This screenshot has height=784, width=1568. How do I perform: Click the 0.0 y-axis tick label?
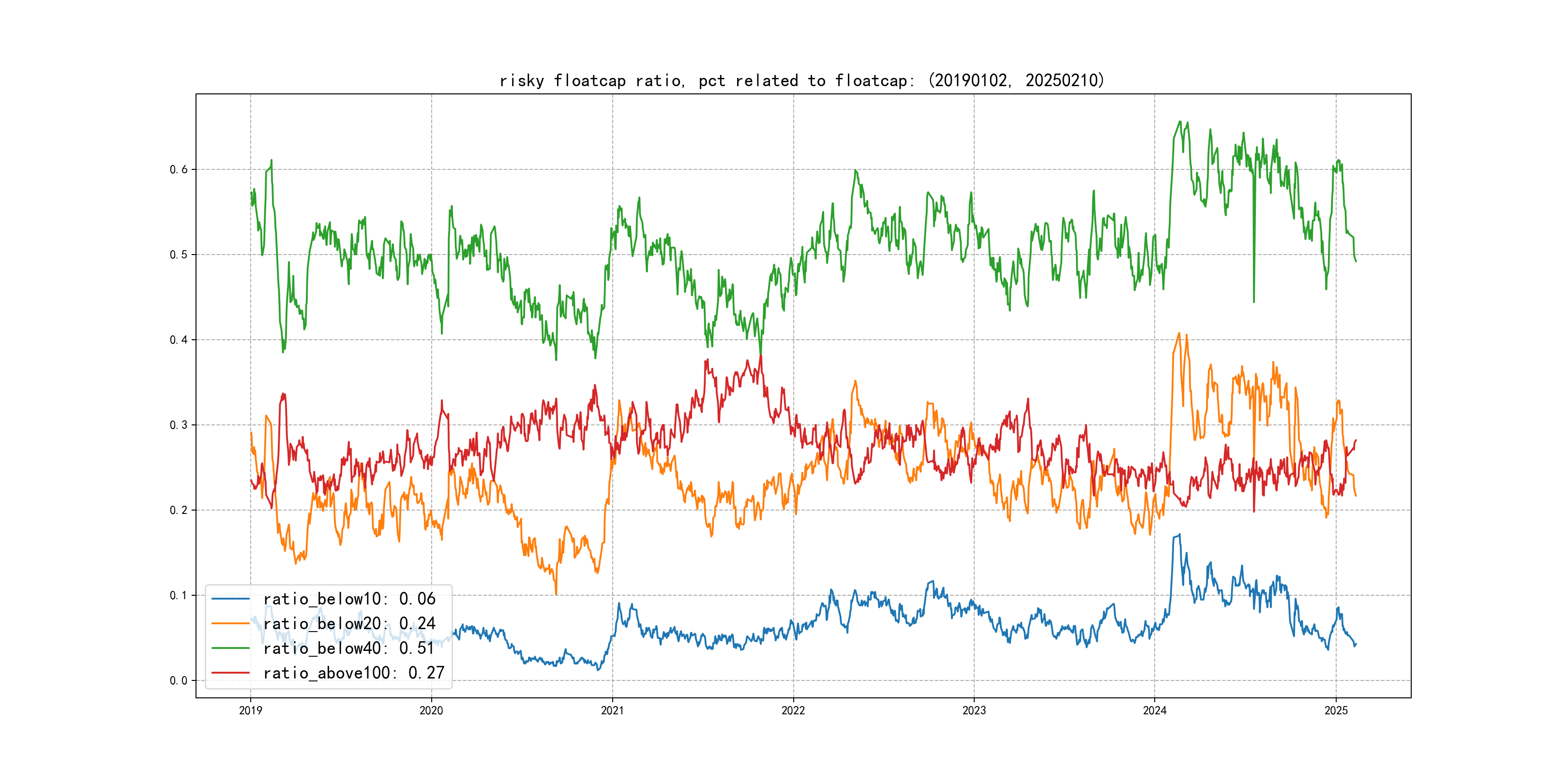pos(179,680)
